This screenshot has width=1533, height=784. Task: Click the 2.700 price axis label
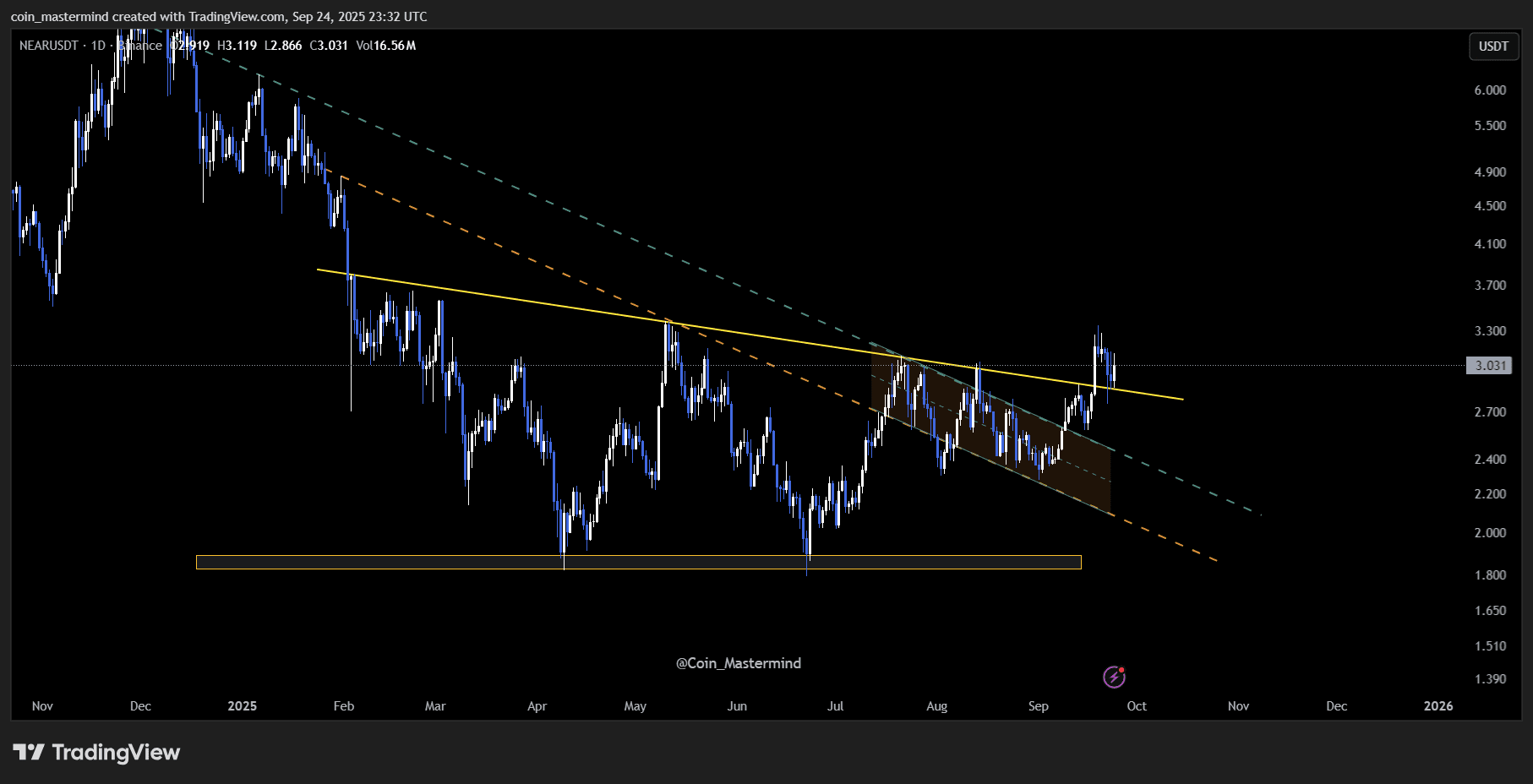[1490, 412]
